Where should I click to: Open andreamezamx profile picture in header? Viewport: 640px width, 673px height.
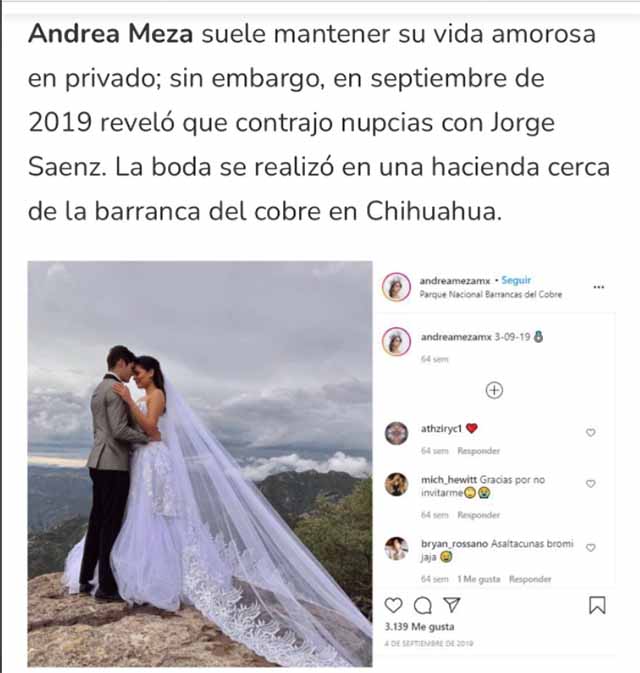point(396,286)
